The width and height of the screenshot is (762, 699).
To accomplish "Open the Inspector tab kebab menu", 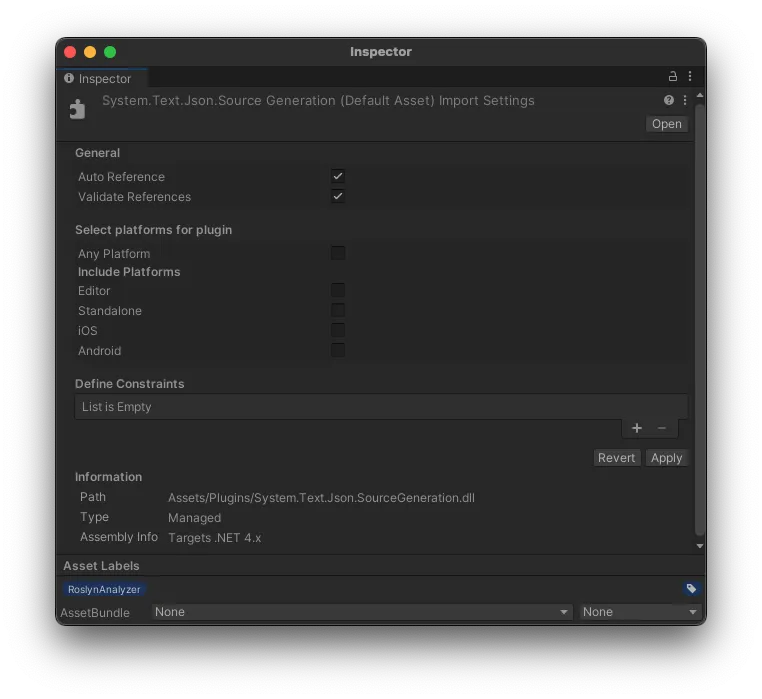I will tap(689, 77).
